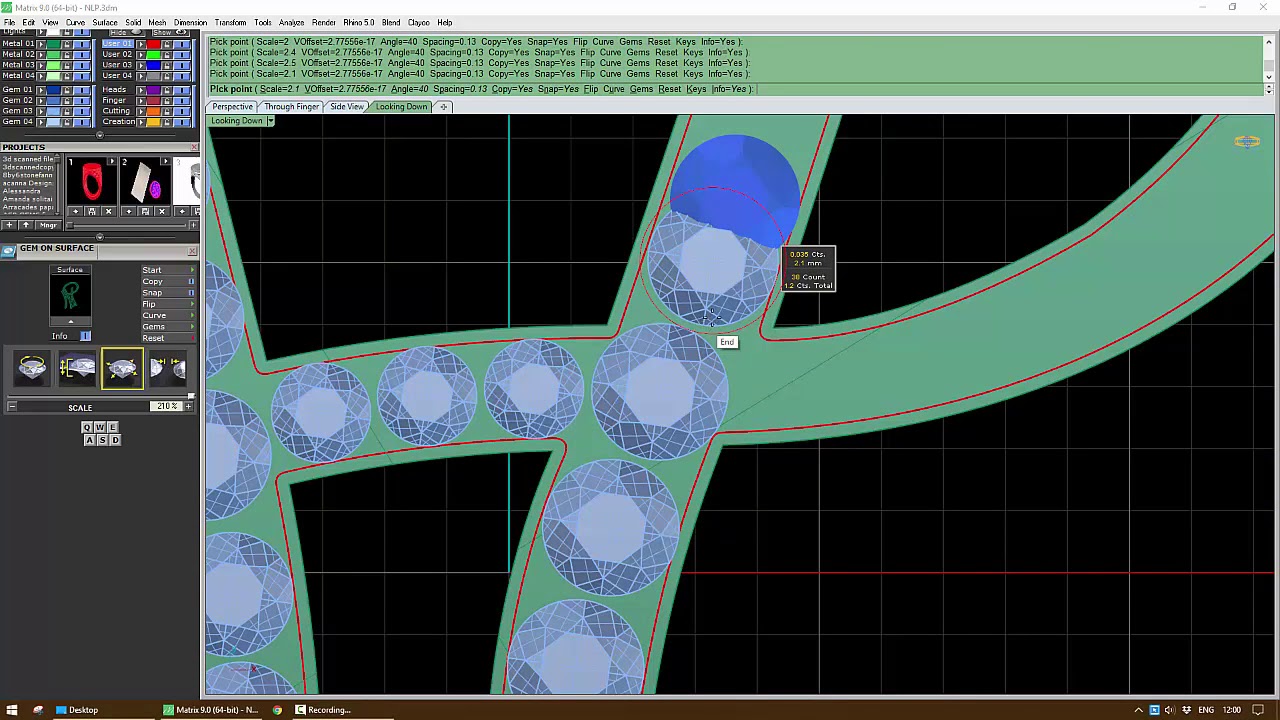This screenshot has width=1280, height=720.
Task: Expand arrow on project thumbnail 2
Action: (x=165, y=161)
